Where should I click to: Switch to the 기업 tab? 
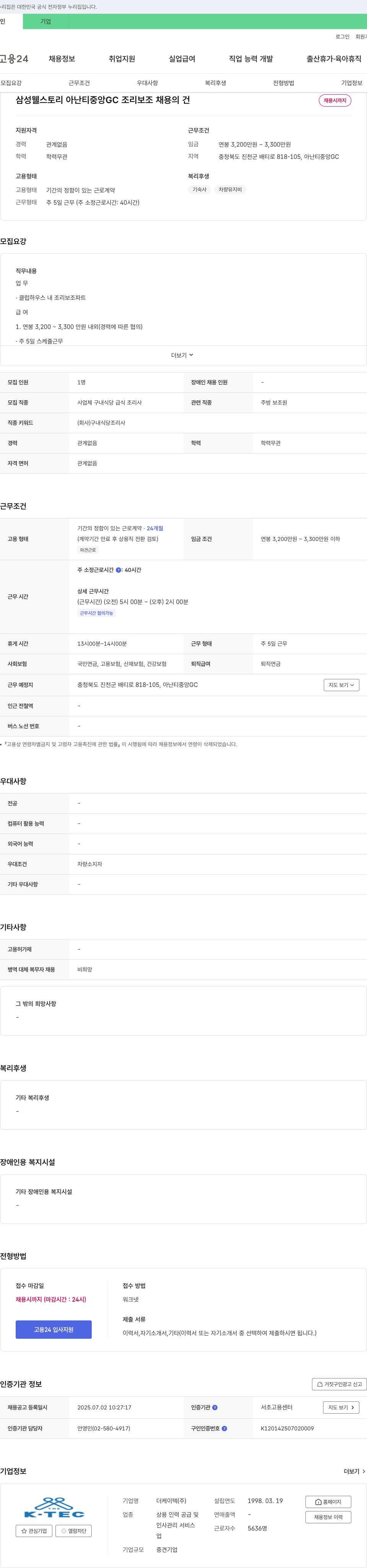[45, 21]
